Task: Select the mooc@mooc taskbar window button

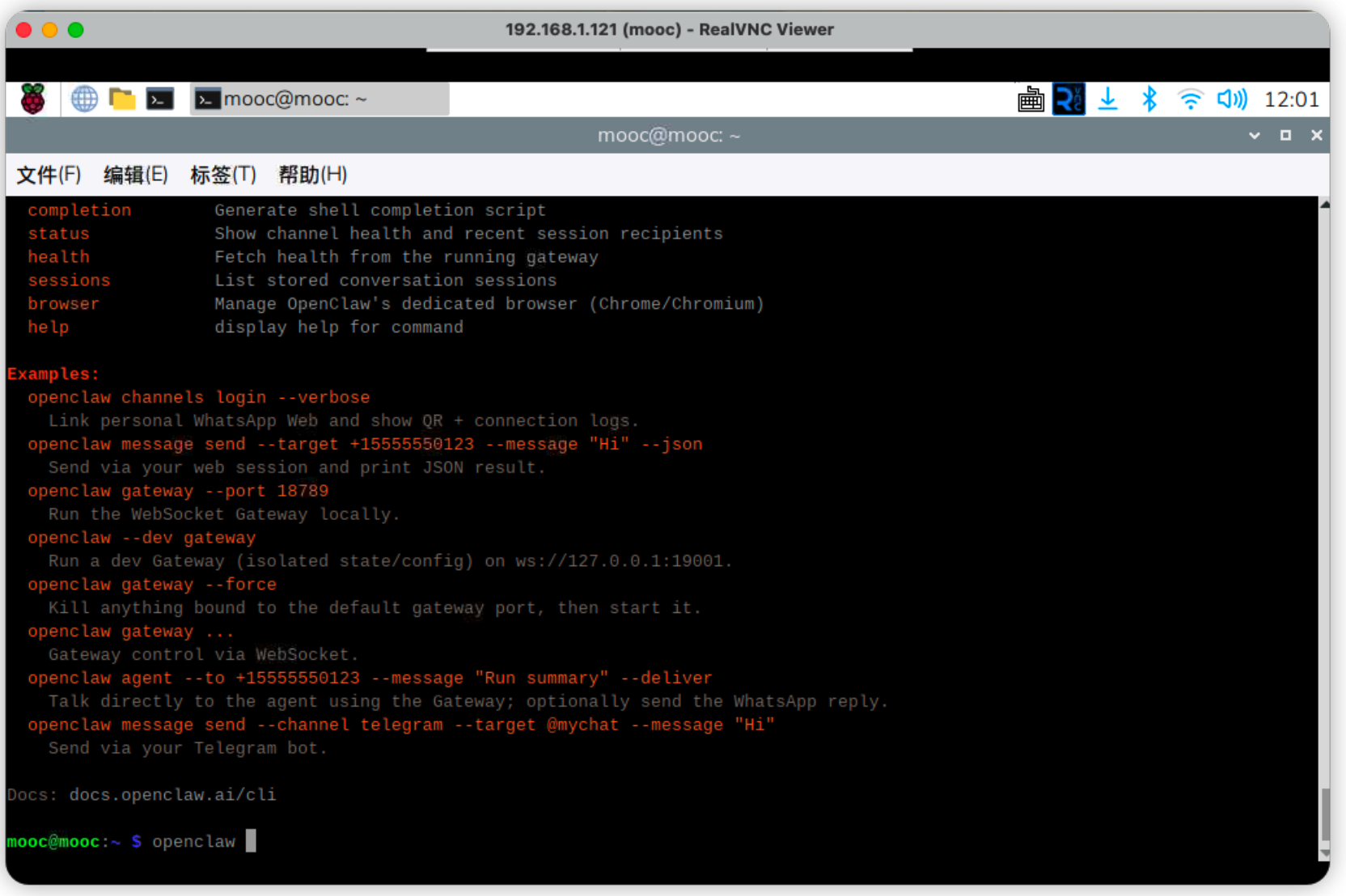Action: (320, 99)
